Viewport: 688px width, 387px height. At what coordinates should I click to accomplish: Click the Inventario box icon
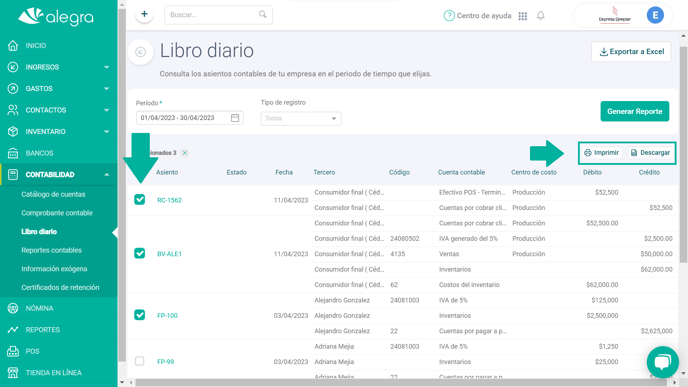pos(13,132)
